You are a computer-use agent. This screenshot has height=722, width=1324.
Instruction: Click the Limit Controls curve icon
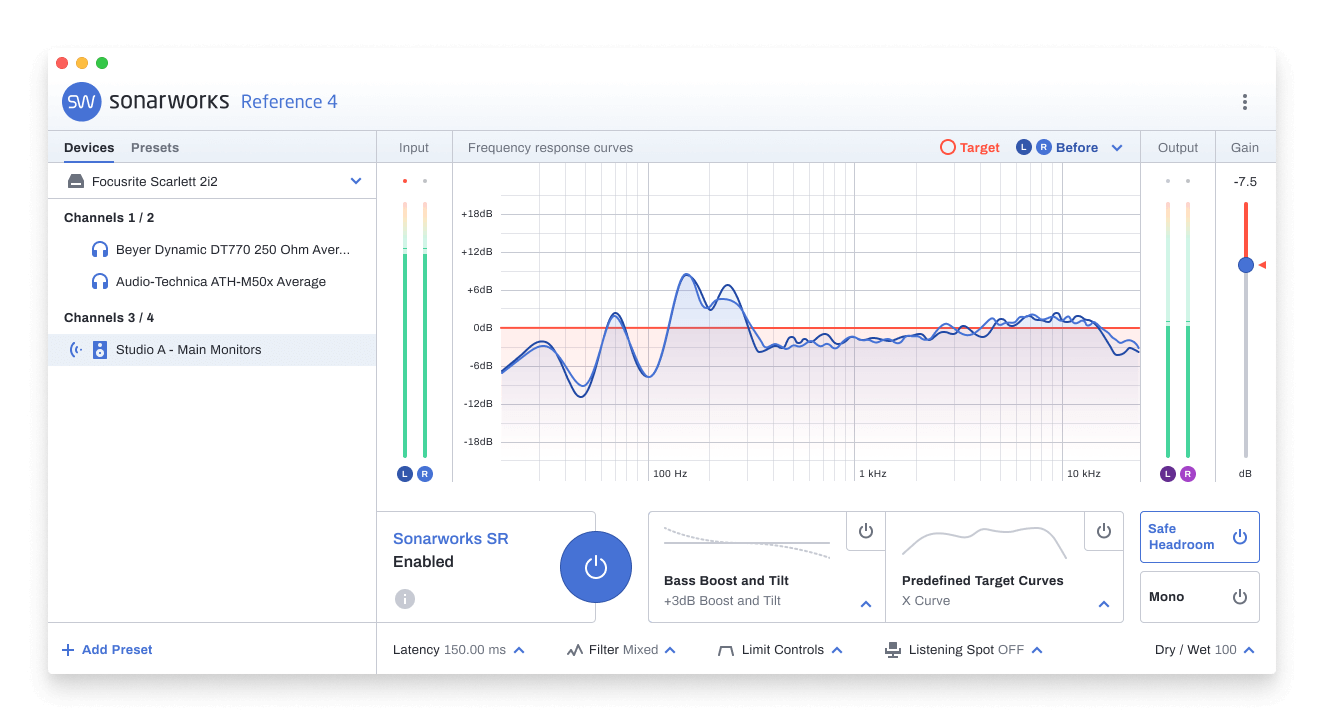(726, 650)
